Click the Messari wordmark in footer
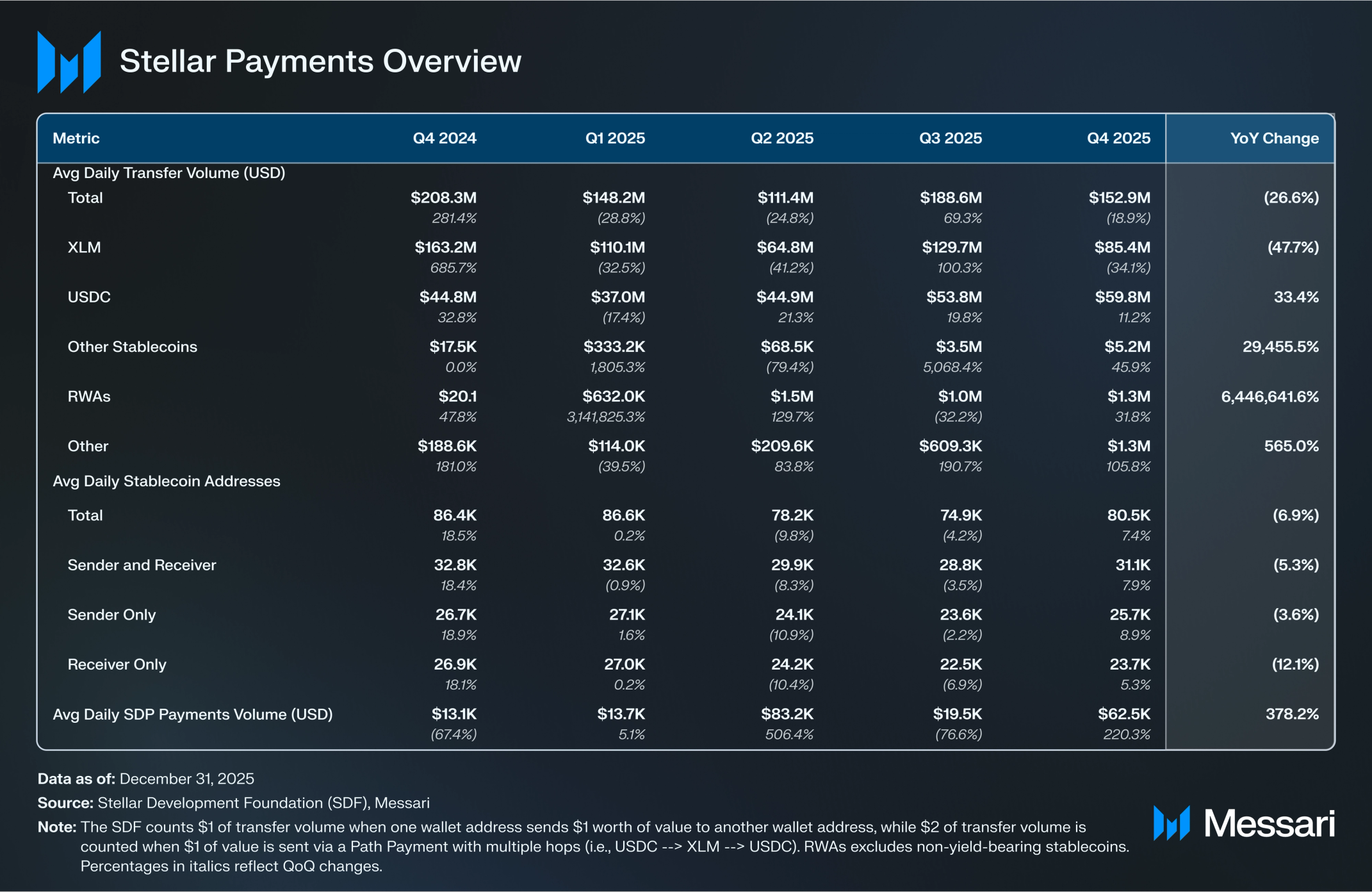 pos(1269,823)
